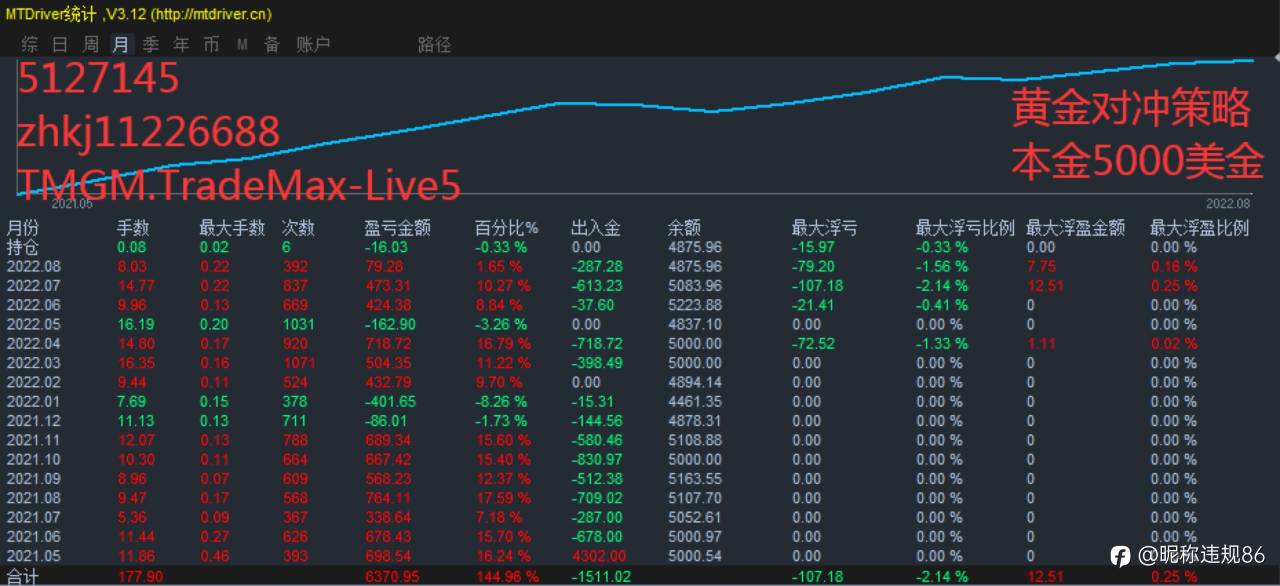Switch to the 年 yearly tab
The width and height of the screenshot is (1280, 586).
[x=181, y=45]
